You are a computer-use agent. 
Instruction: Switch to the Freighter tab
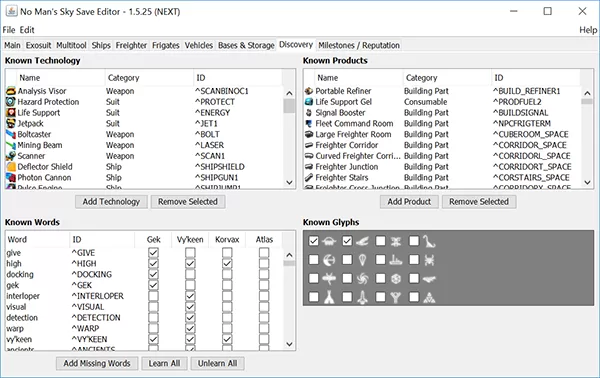[131, 45]
